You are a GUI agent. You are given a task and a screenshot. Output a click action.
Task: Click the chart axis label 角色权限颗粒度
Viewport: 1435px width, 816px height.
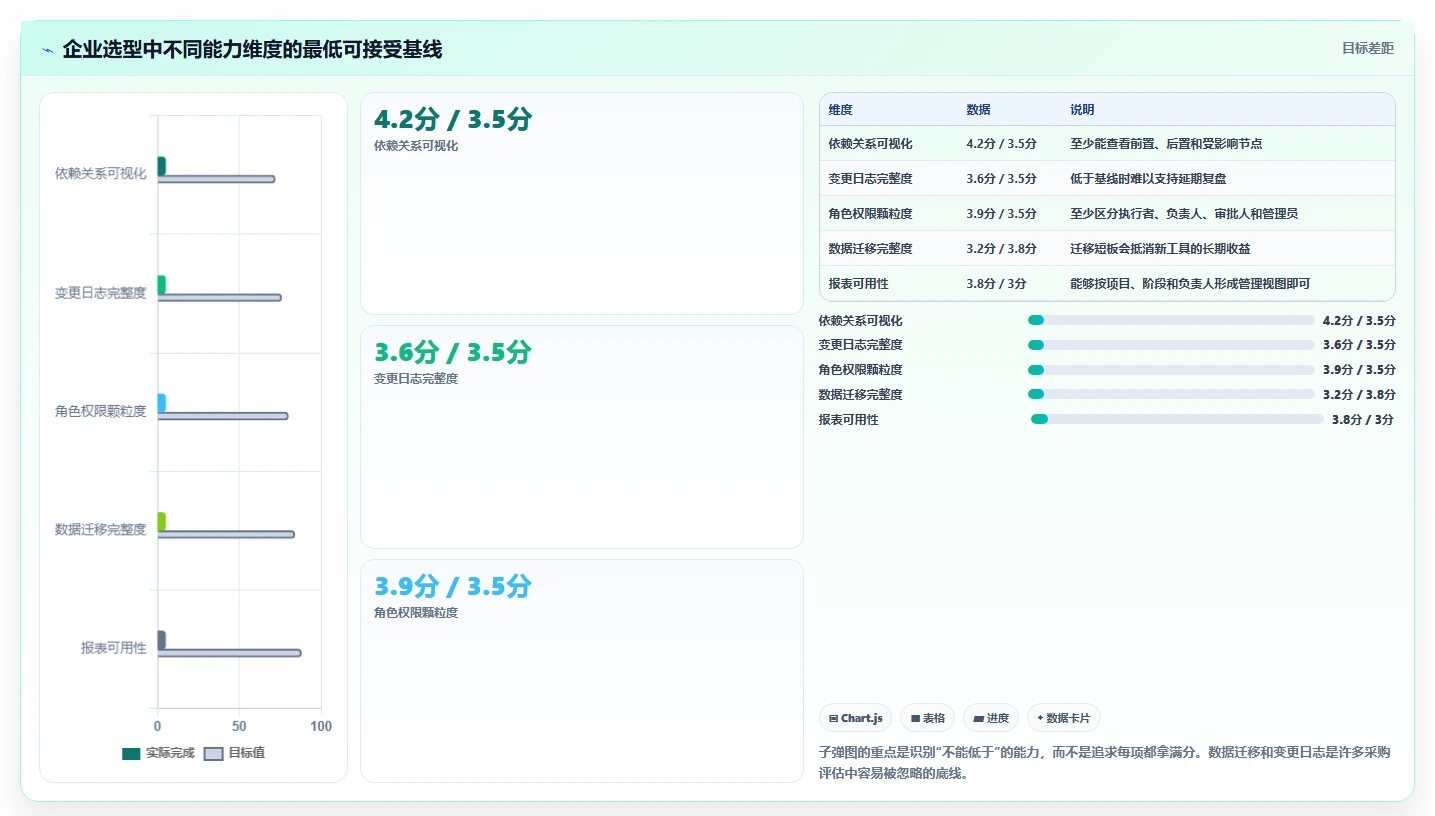[x=100, y=410]
